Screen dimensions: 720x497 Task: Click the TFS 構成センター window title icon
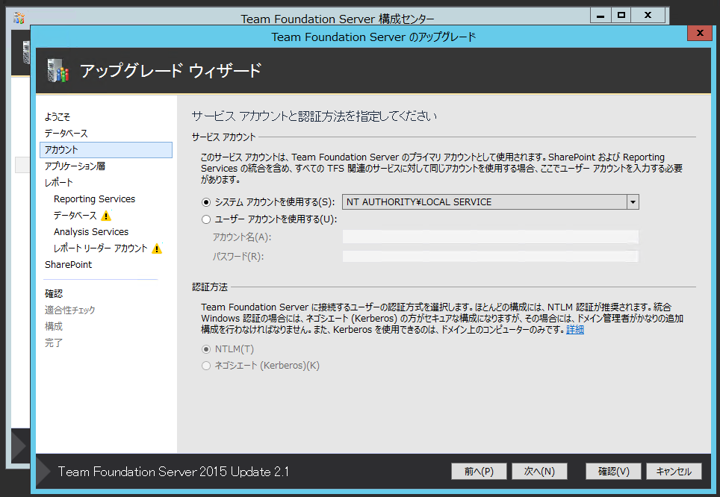(19, 18)
